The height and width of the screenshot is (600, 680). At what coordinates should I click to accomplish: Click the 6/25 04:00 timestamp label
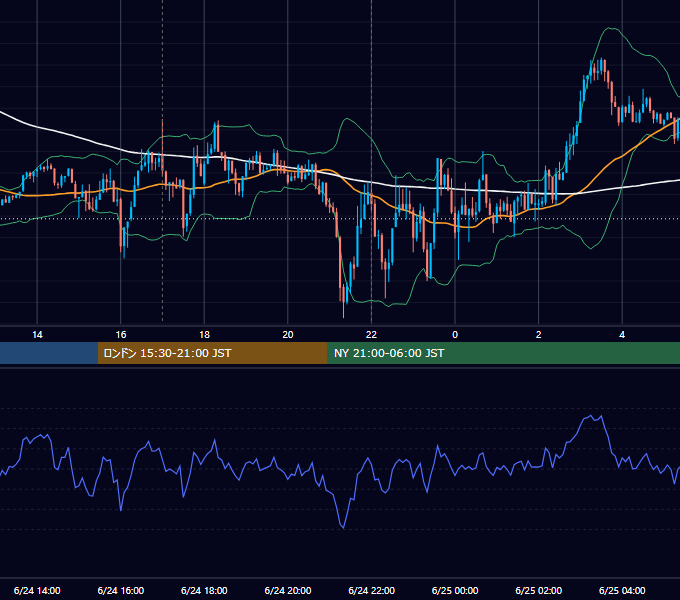pos(622,590)
